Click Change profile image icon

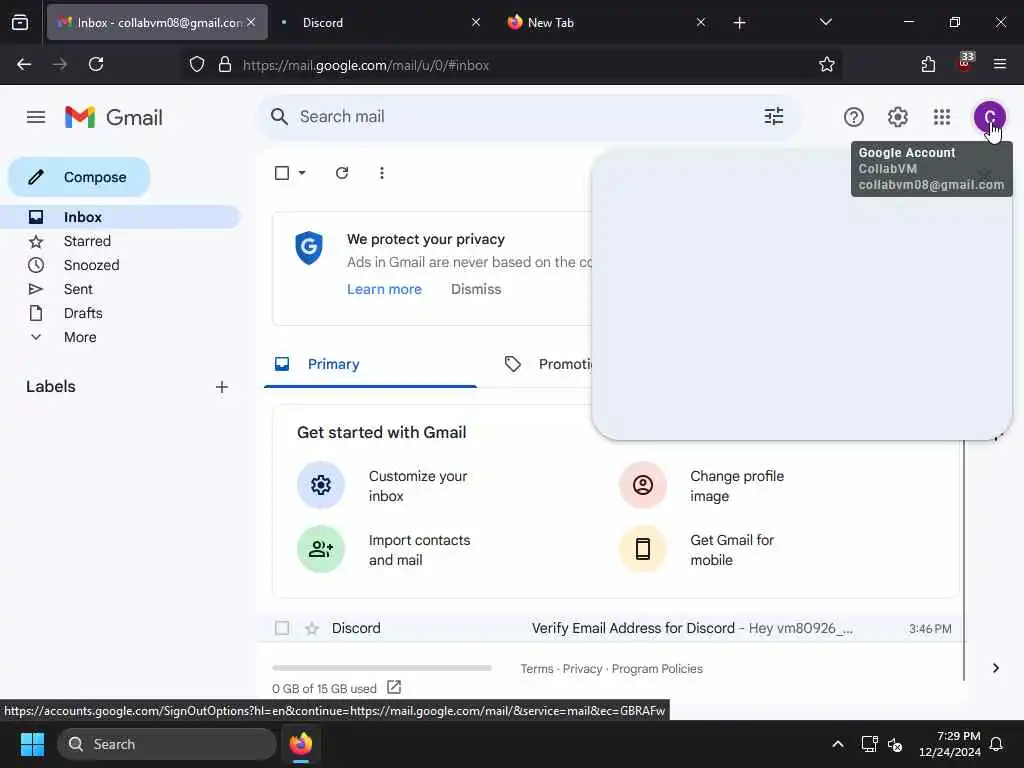tap(643, 485)
